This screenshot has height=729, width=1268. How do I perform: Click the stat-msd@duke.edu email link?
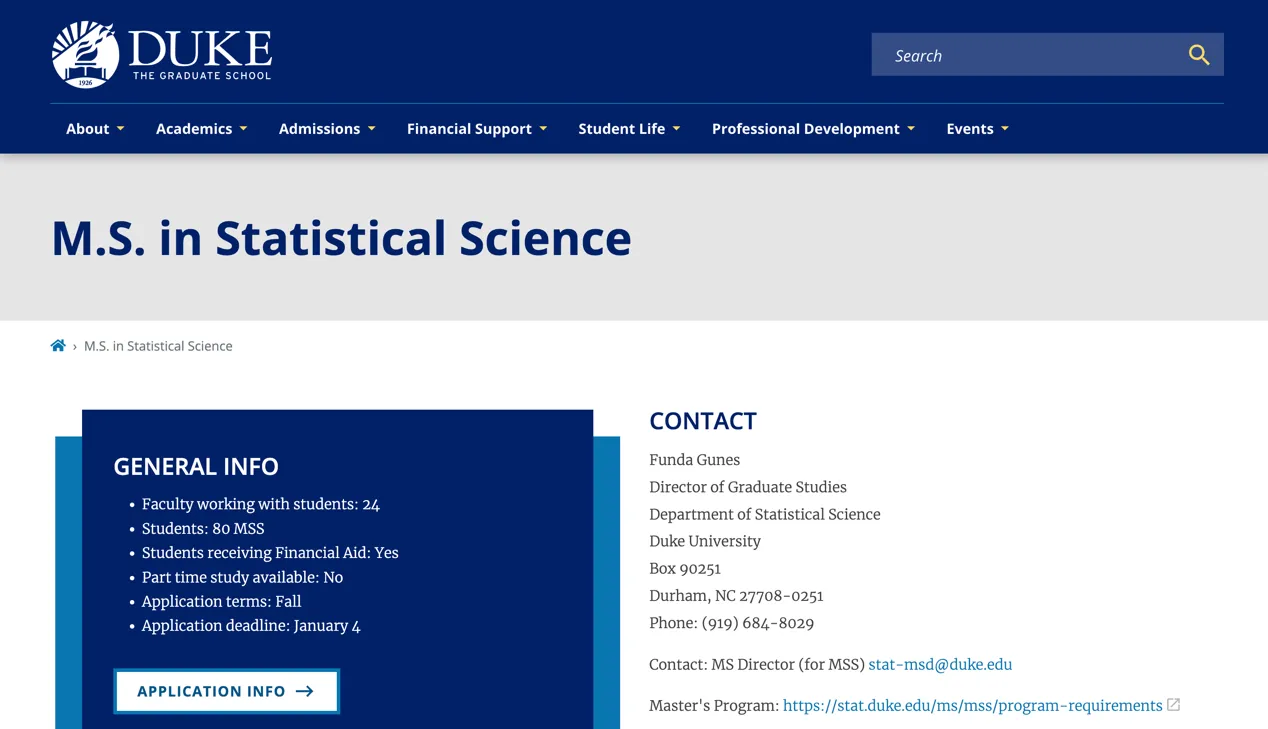940,665
